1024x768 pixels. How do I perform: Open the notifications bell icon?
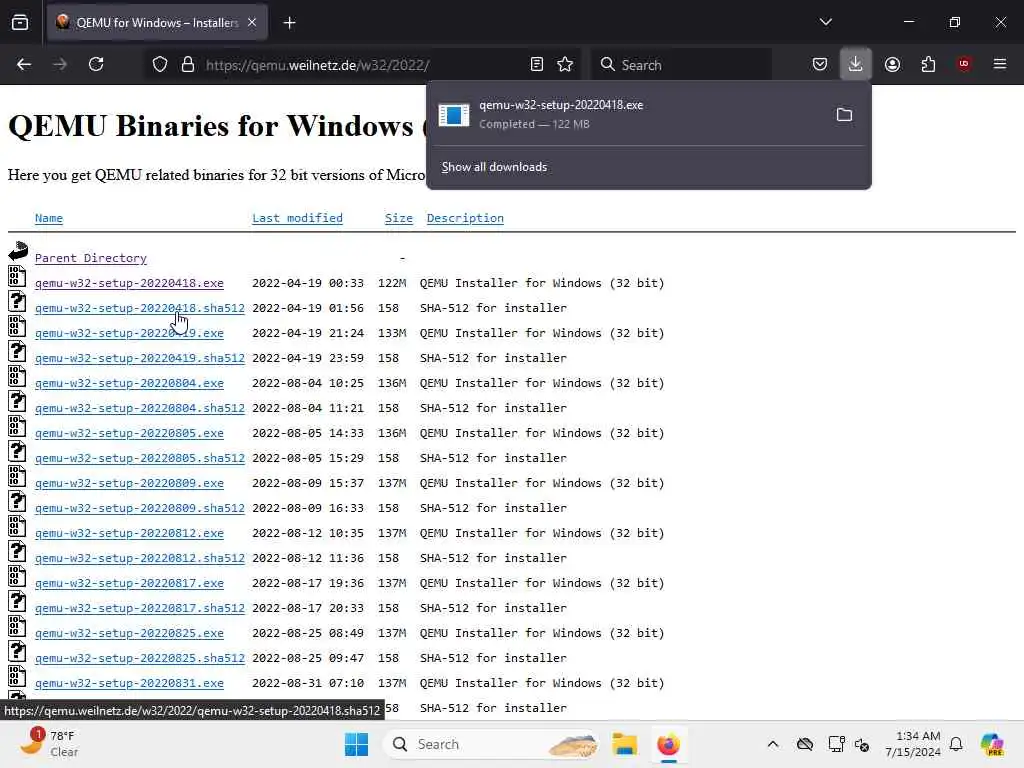click(x=956, y=744)
